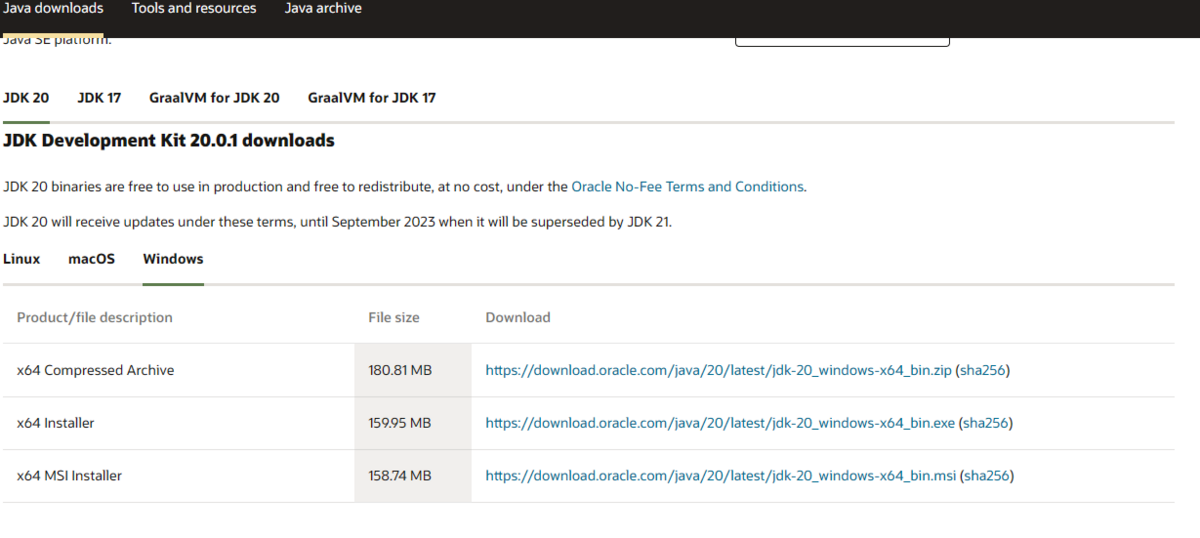Open sha256 link for the zip file
This screenshot has width=1200, height=538.
pyautogui.click(x=983, y=370)
